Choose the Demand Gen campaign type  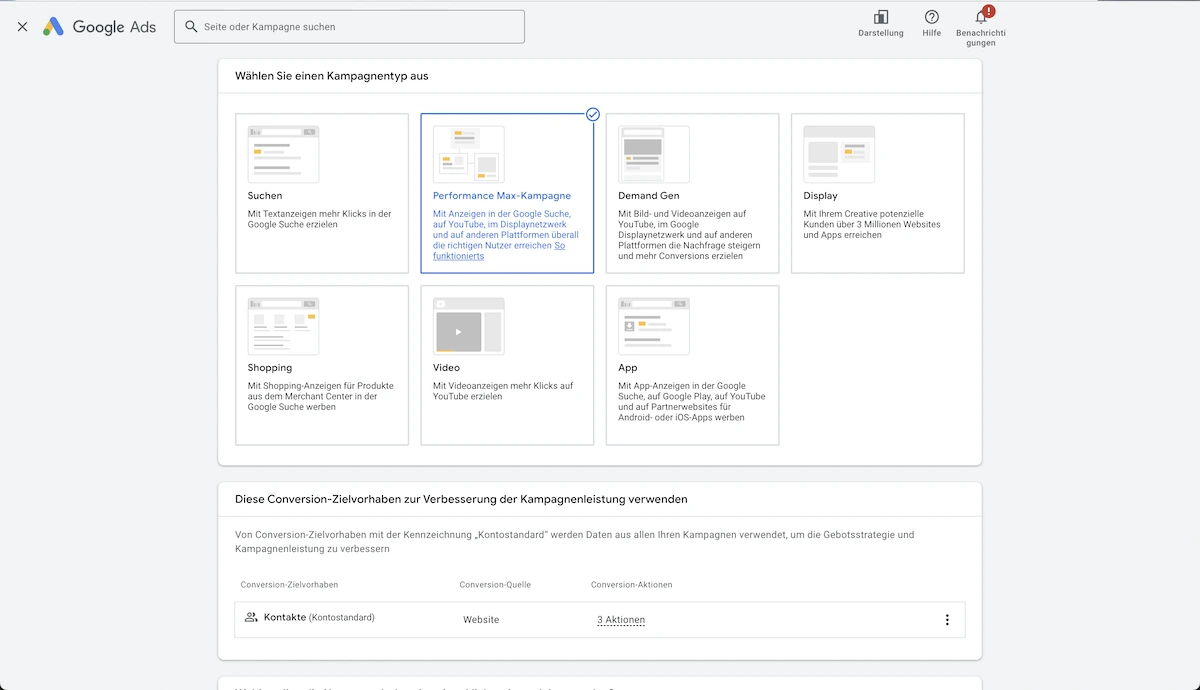[x=692, y=193]
